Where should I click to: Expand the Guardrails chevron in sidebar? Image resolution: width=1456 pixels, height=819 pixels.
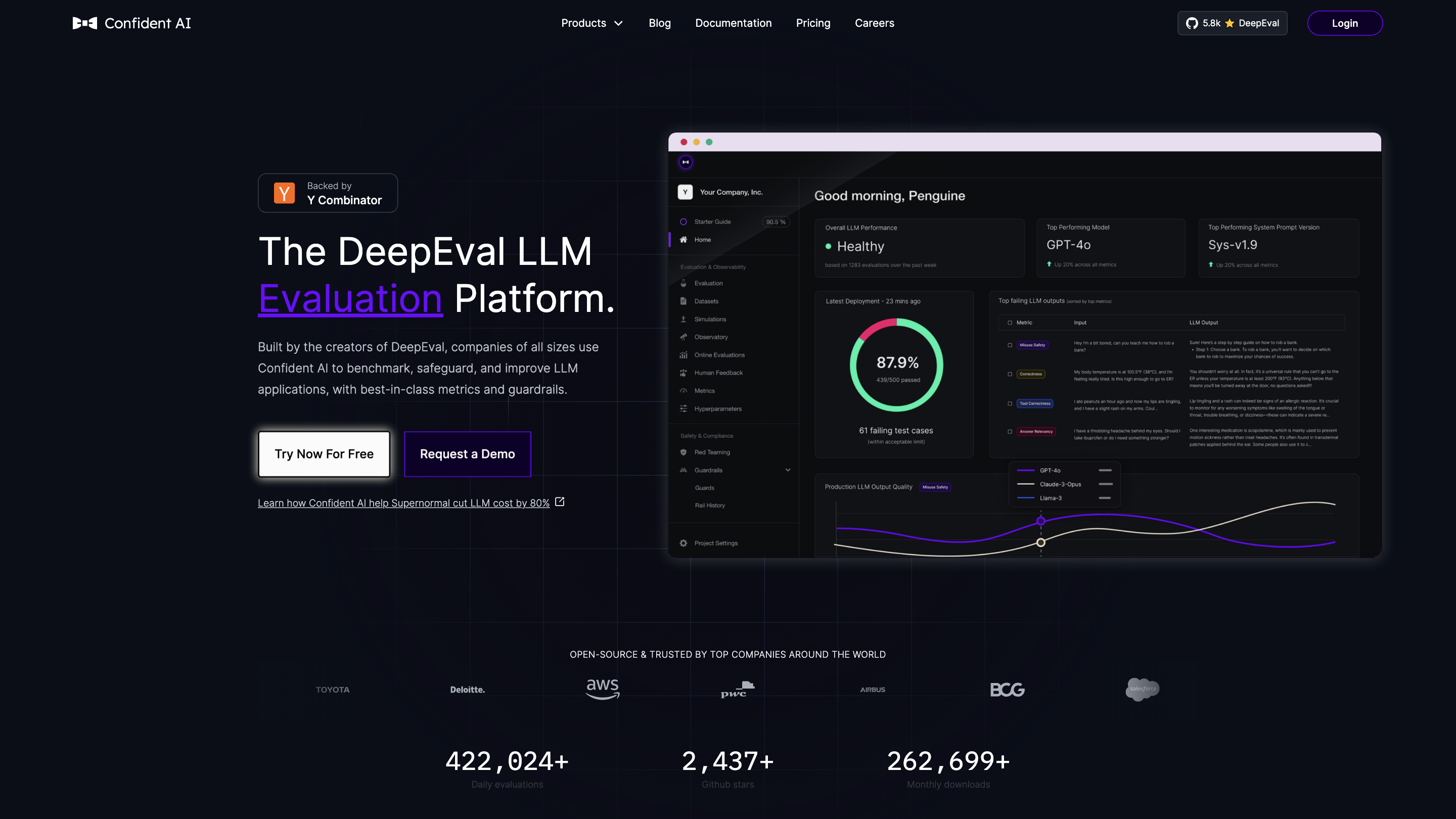point(787,470)
